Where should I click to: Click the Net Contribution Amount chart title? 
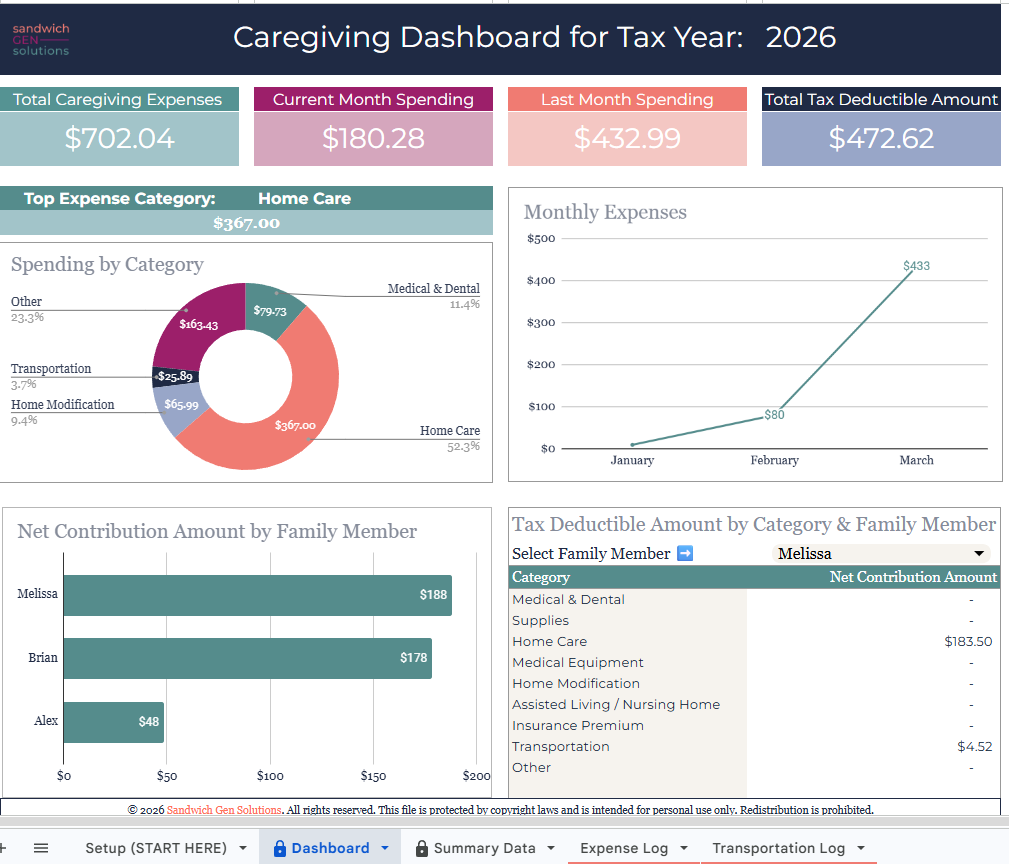217,531
